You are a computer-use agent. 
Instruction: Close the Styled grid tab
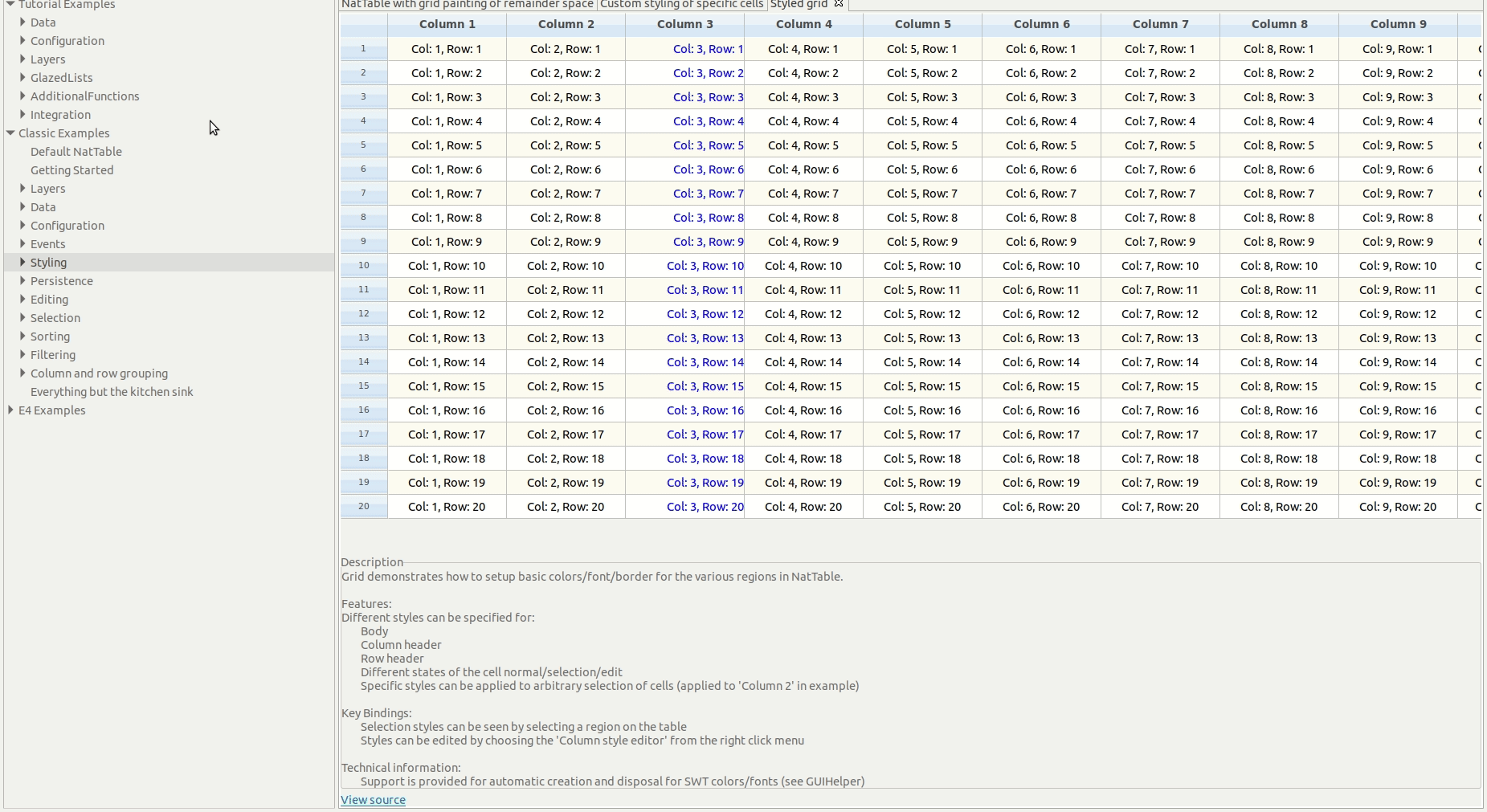pyautogui.click(x=839, y=4)
